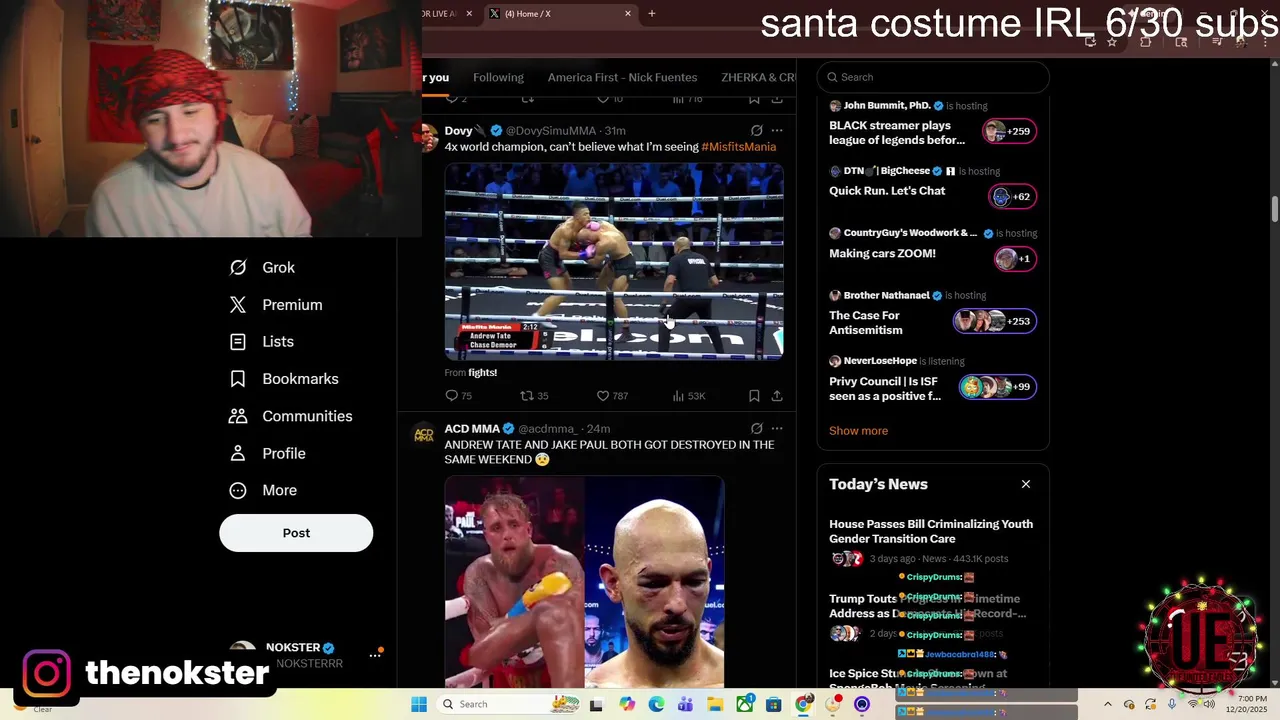Join the 'Making cars ZOOM!' space
This screenshot has width=1280, height=720.
(882, 254)
